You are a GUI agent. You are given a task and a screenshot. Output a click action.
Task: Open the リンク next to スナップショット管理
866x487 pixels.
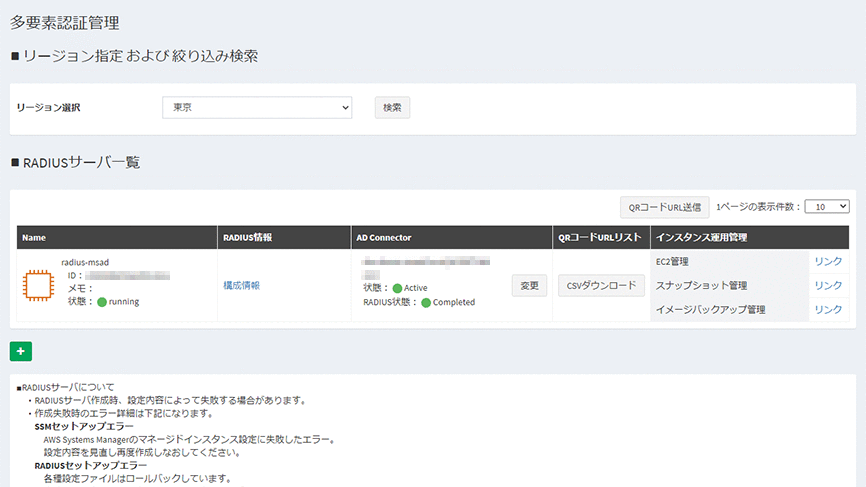pos(828,286)
